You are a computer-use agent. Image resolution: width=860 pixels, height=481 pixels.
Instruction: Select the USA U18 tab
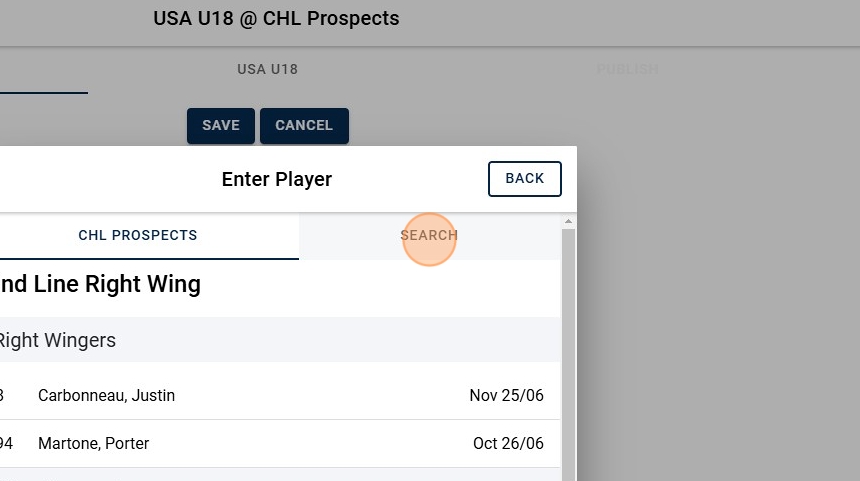267,70
